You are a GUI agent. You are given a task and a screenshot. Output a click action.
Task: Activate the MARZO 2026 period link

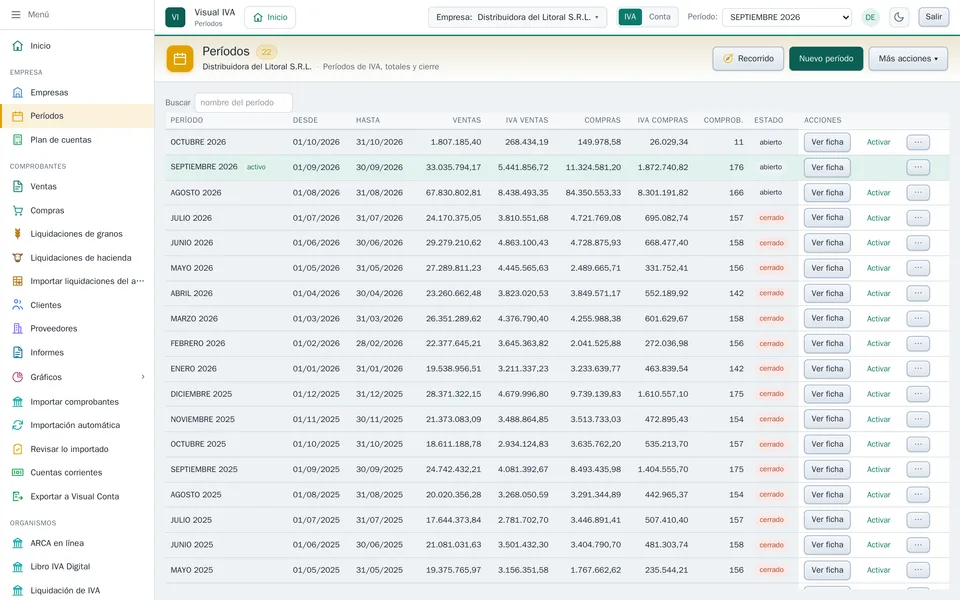(x=879, y=319)
